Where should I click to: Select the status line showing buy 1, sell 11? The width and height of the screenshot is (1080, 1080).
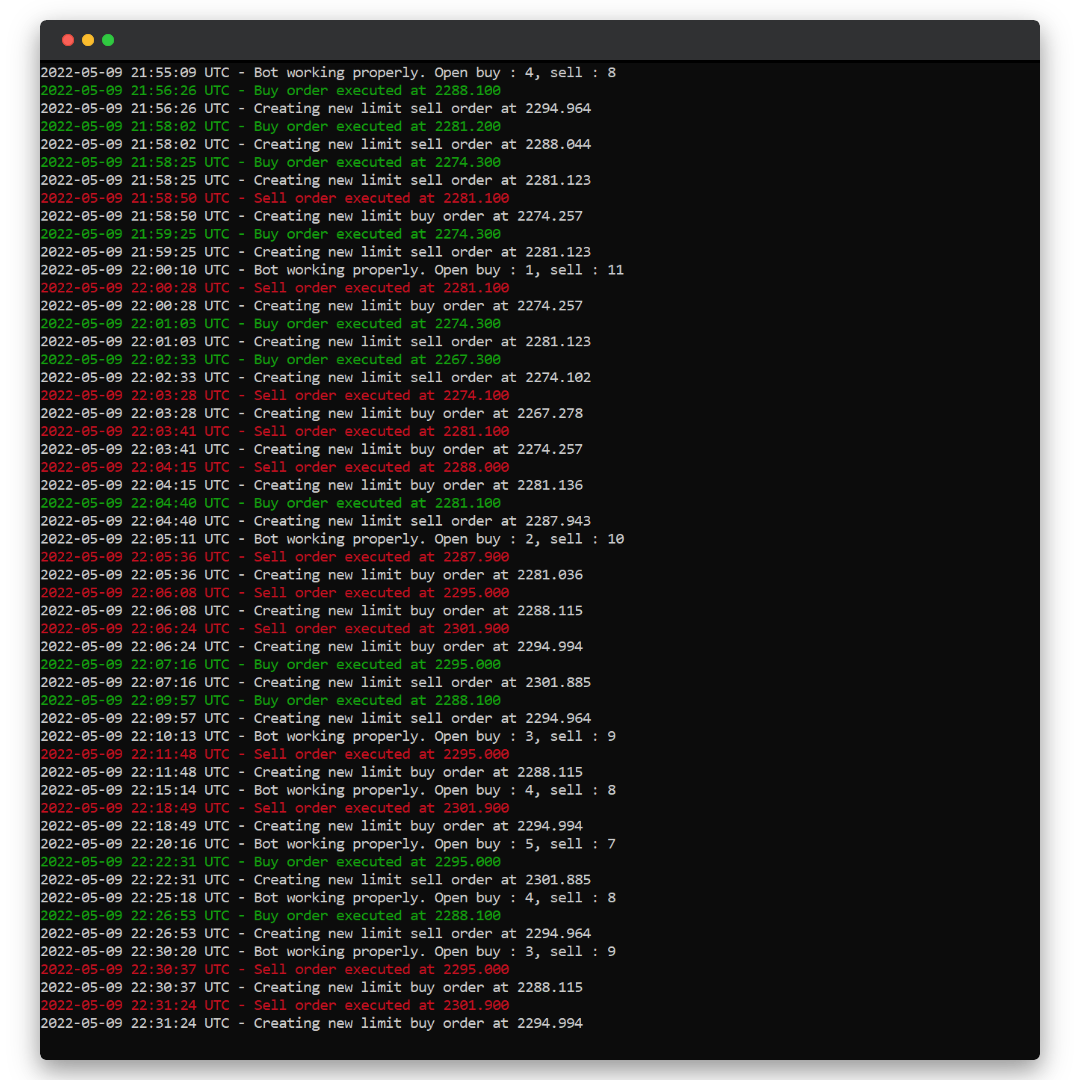331,270
